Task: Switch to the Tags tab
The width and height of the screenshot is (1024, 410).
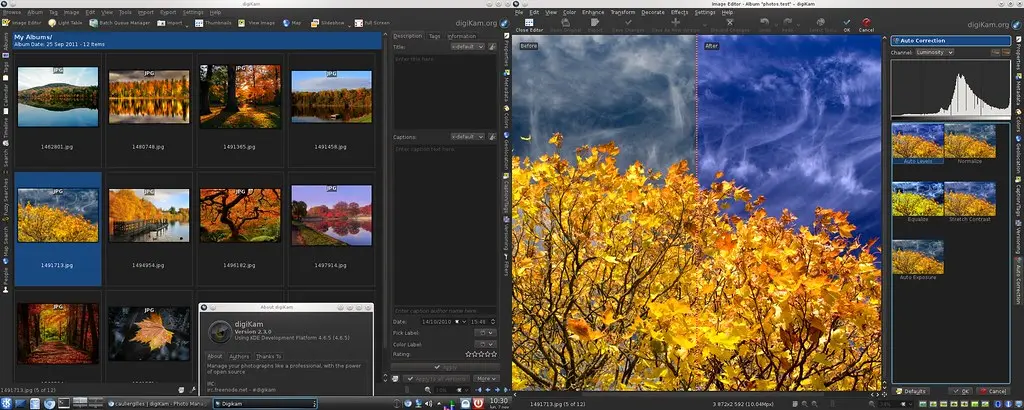Action: [434, 36]
